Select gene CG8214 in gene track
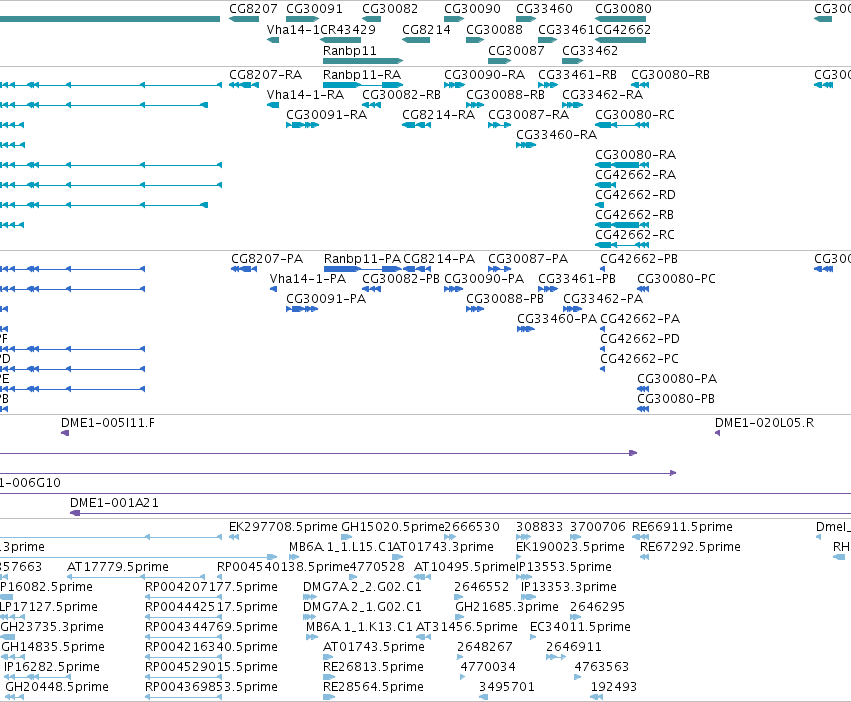 coord(416,40)
